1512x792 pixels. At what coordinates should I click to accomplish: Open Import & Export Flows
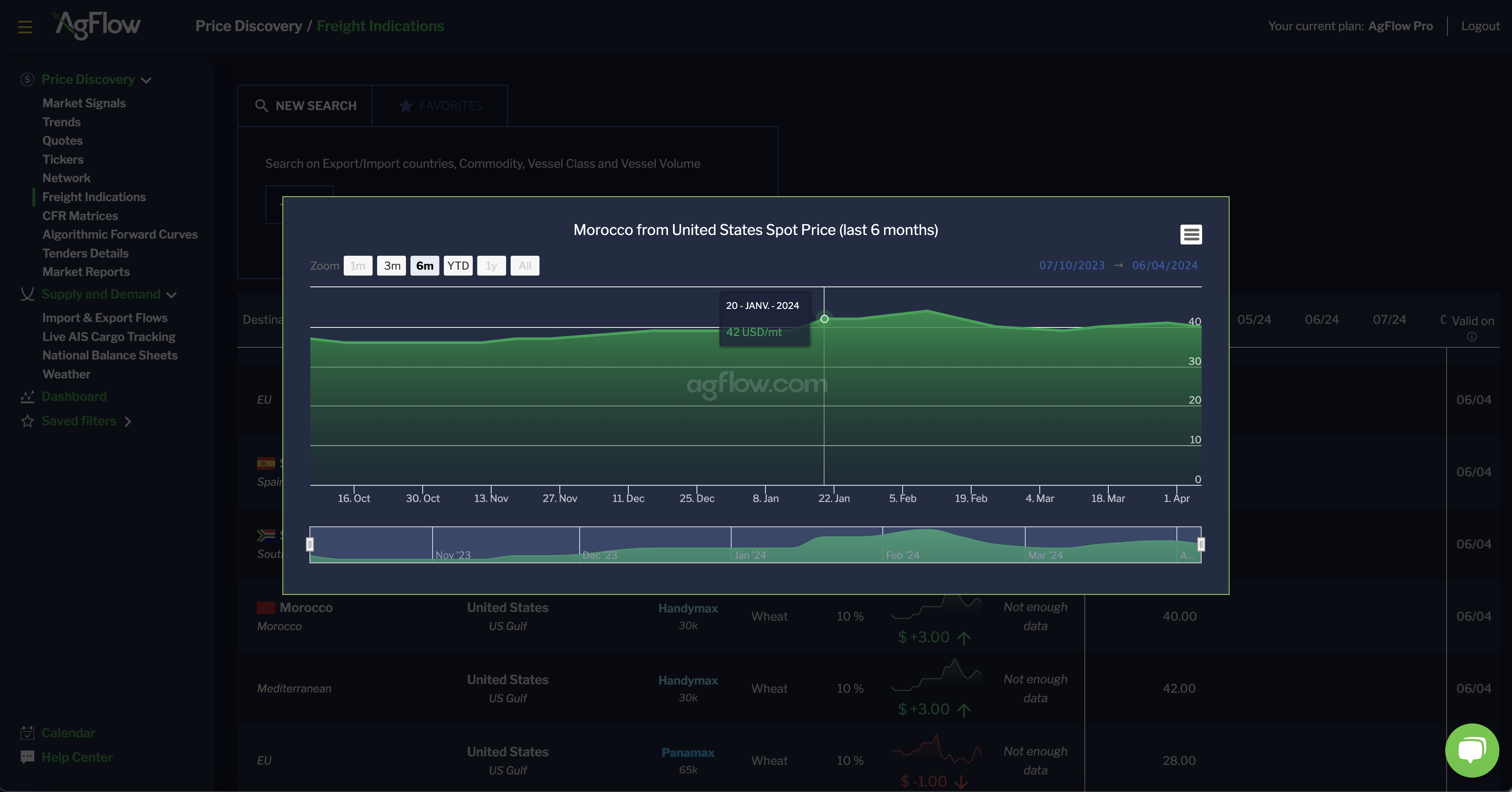tap(105, 318)
